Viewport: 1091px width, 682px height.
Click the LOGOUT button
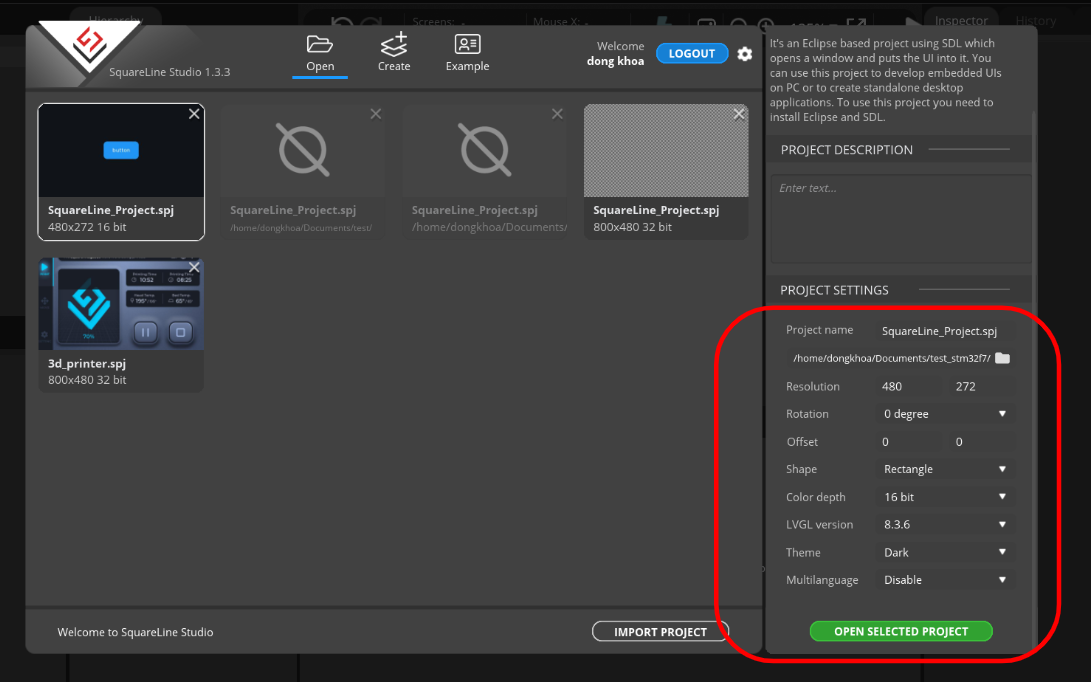coord(692,54)
